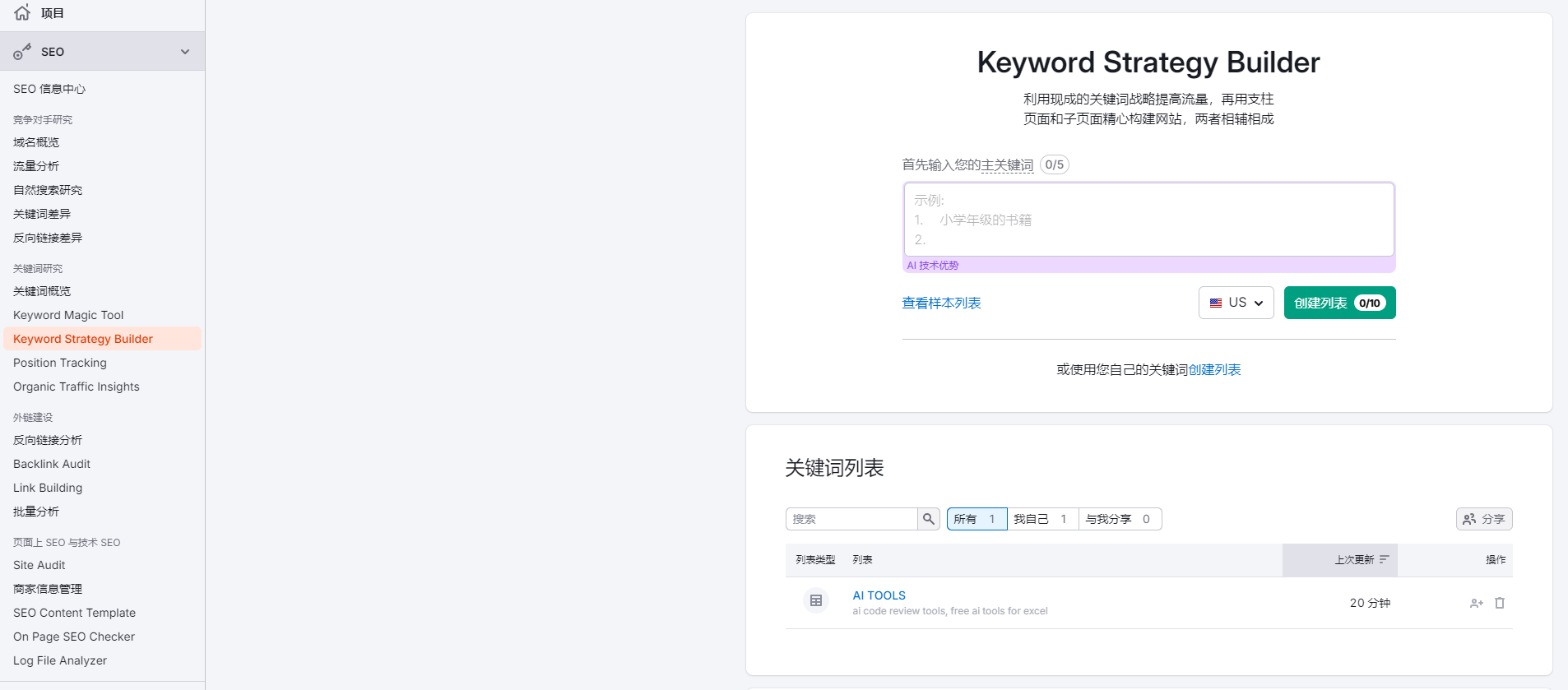The height and width of the screenshot is (690, 1568).
Task: Open Log File Analyzer
Action: point(60,660)
